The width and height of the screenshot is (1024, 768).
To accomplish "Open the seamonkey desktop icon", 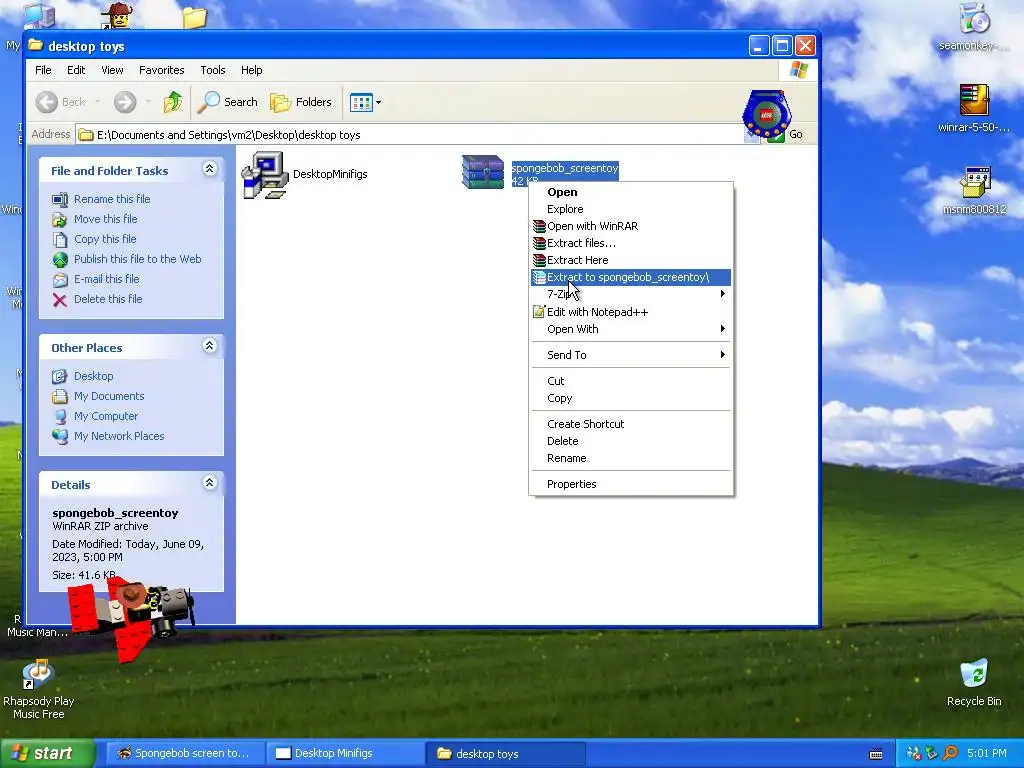I will pos(974,27).
